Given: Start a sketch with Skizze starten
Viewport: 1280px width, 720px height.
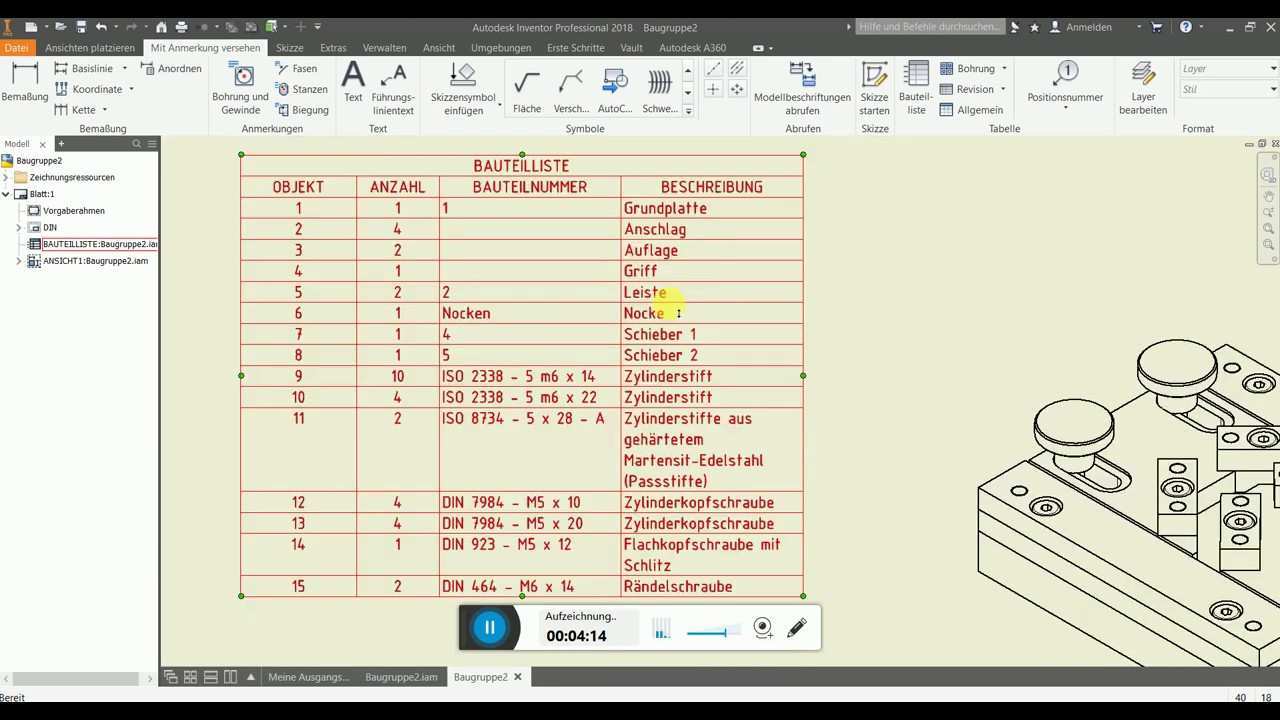Looking at the screenshot, I should [x=874, y=88].
